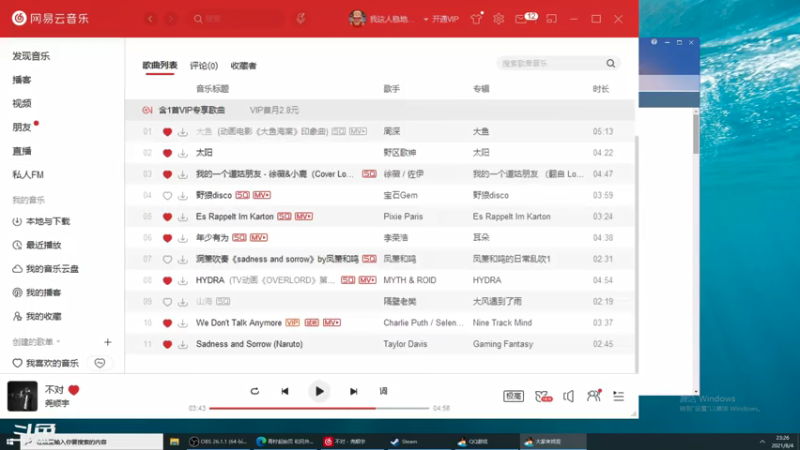
Task: Click the NetEase Cloud Music logo
Action: point(51,19)
